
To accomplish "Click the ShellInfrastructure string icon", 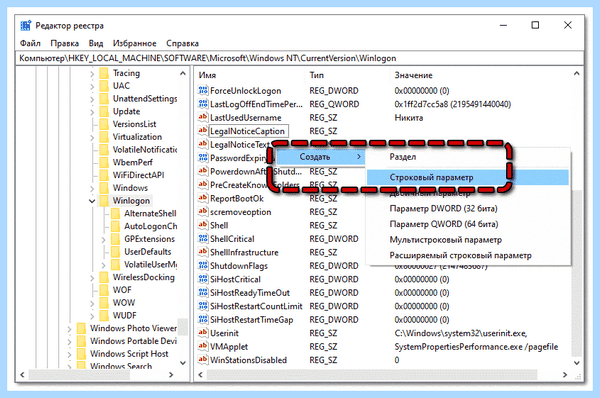I will (x=203, y=252).
